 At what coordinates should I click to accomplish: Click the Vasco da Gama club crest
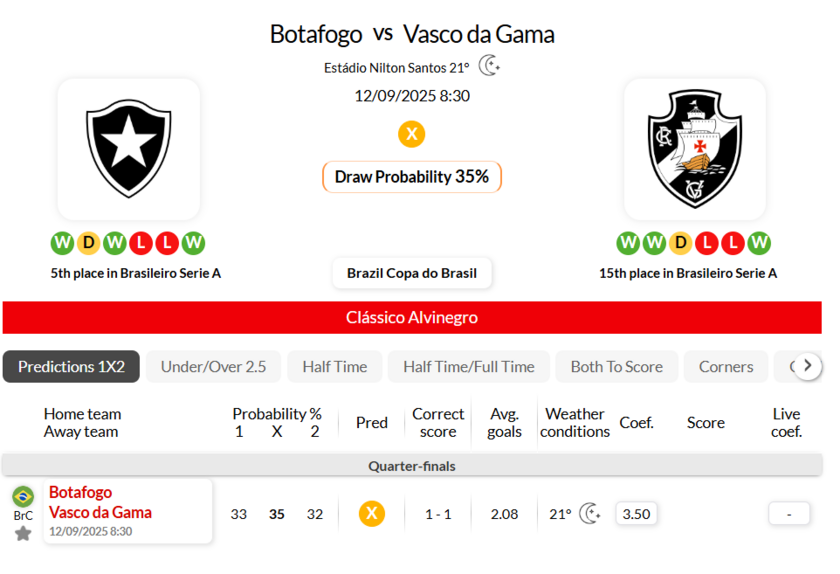[x=695, y=148]
